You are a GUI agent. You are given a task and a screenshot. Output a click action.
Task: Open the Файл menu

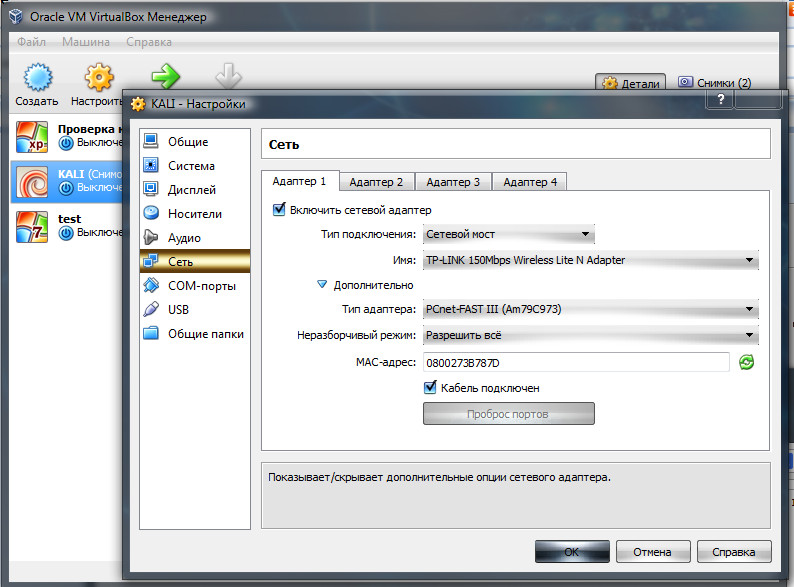[31, 42]
